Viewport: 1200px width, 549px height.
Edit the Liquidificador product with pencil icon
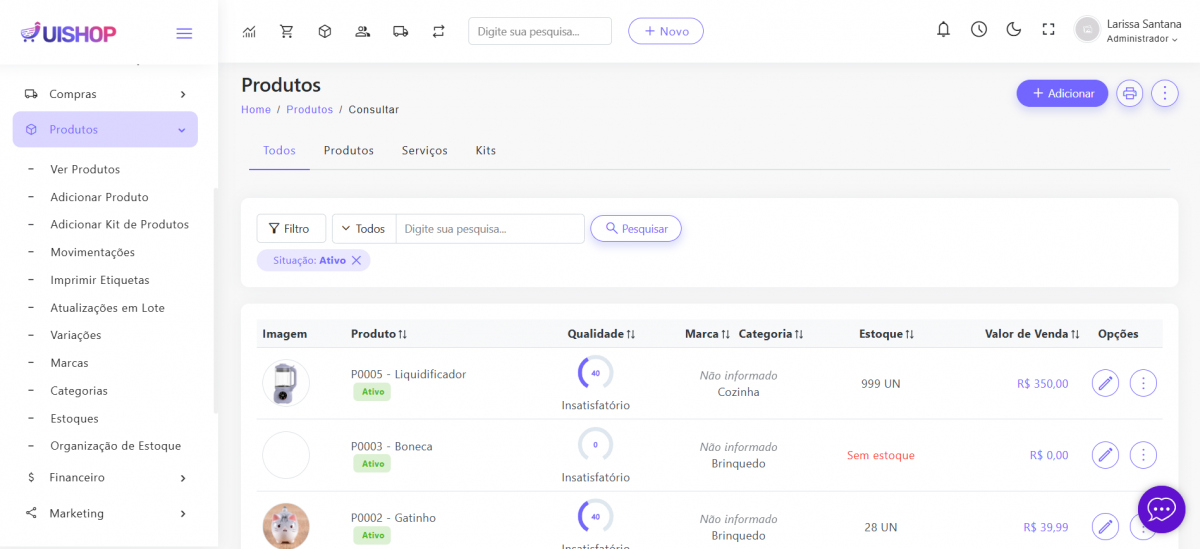click(1105, 383)
